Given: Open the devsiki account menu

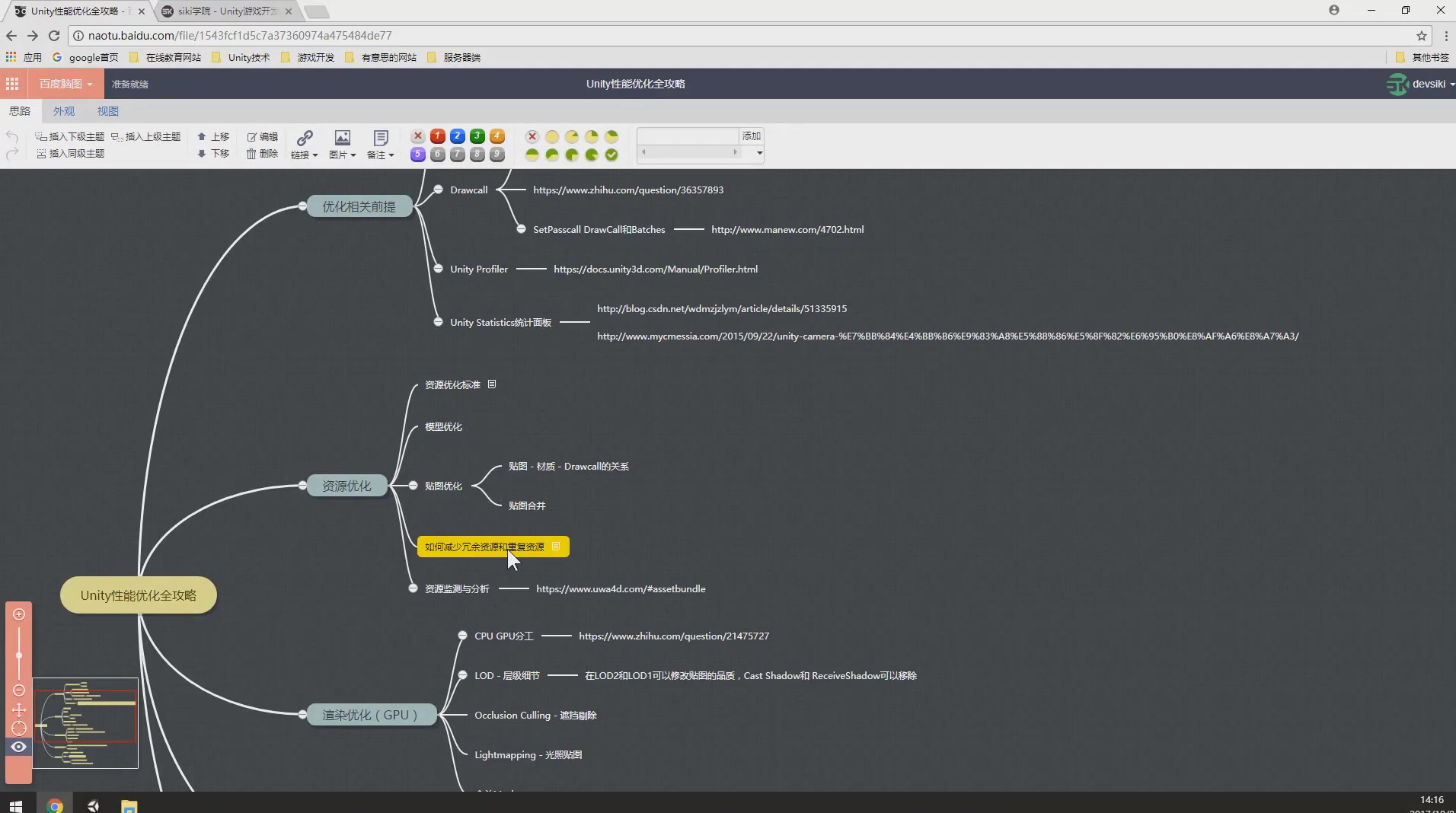Looking at the screenshot, I should [1420, 84].
